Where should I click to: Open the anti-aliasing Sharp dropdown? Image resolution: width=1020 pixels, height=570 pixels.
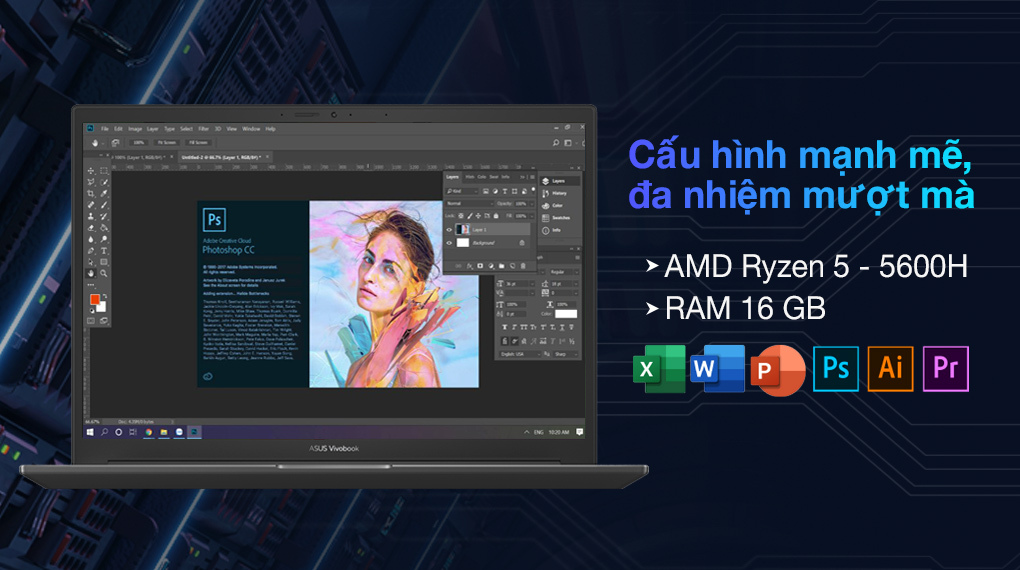565,354
